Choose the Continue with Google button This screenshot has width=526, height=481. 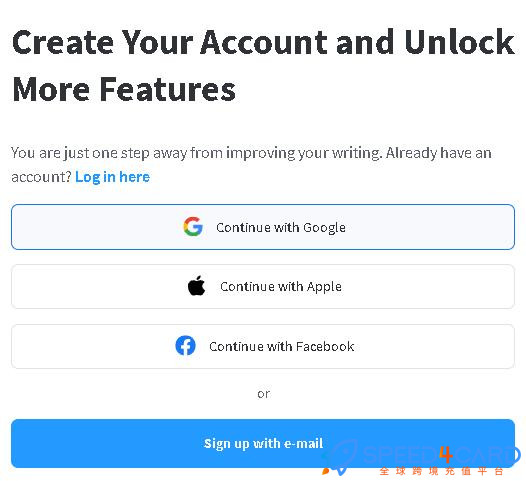pyautogui.click(x=263, y=227)
